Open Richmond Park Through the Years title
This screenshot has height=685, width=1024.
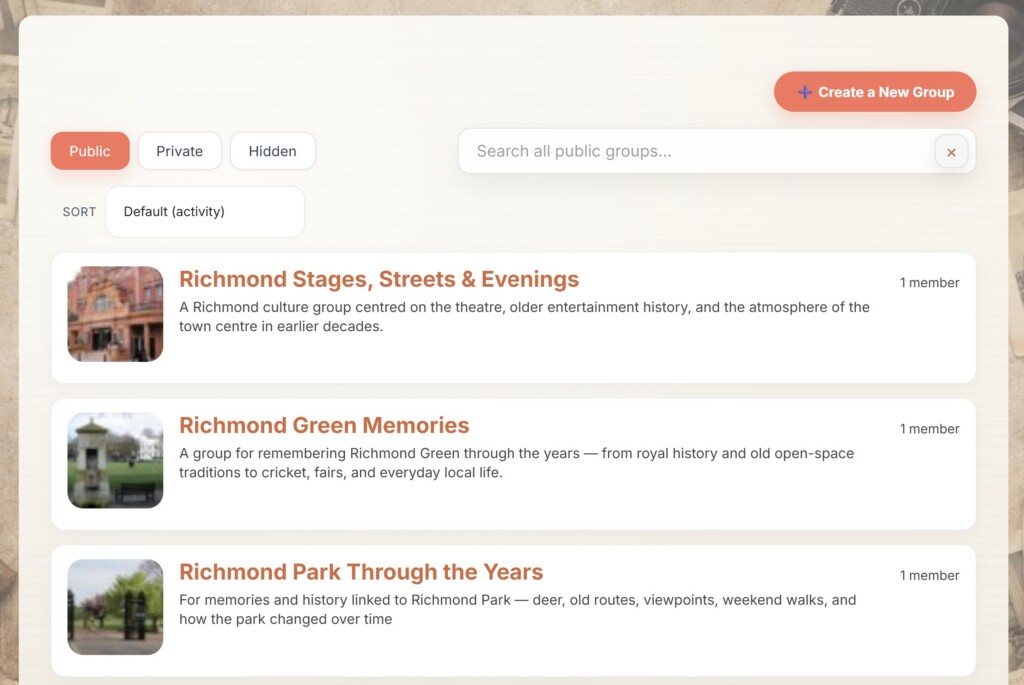(361, 571)
